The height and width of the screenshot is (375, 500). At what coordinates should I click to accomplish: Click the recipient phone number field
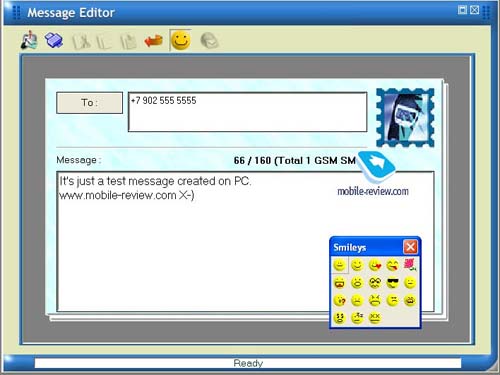pos(248,112)
